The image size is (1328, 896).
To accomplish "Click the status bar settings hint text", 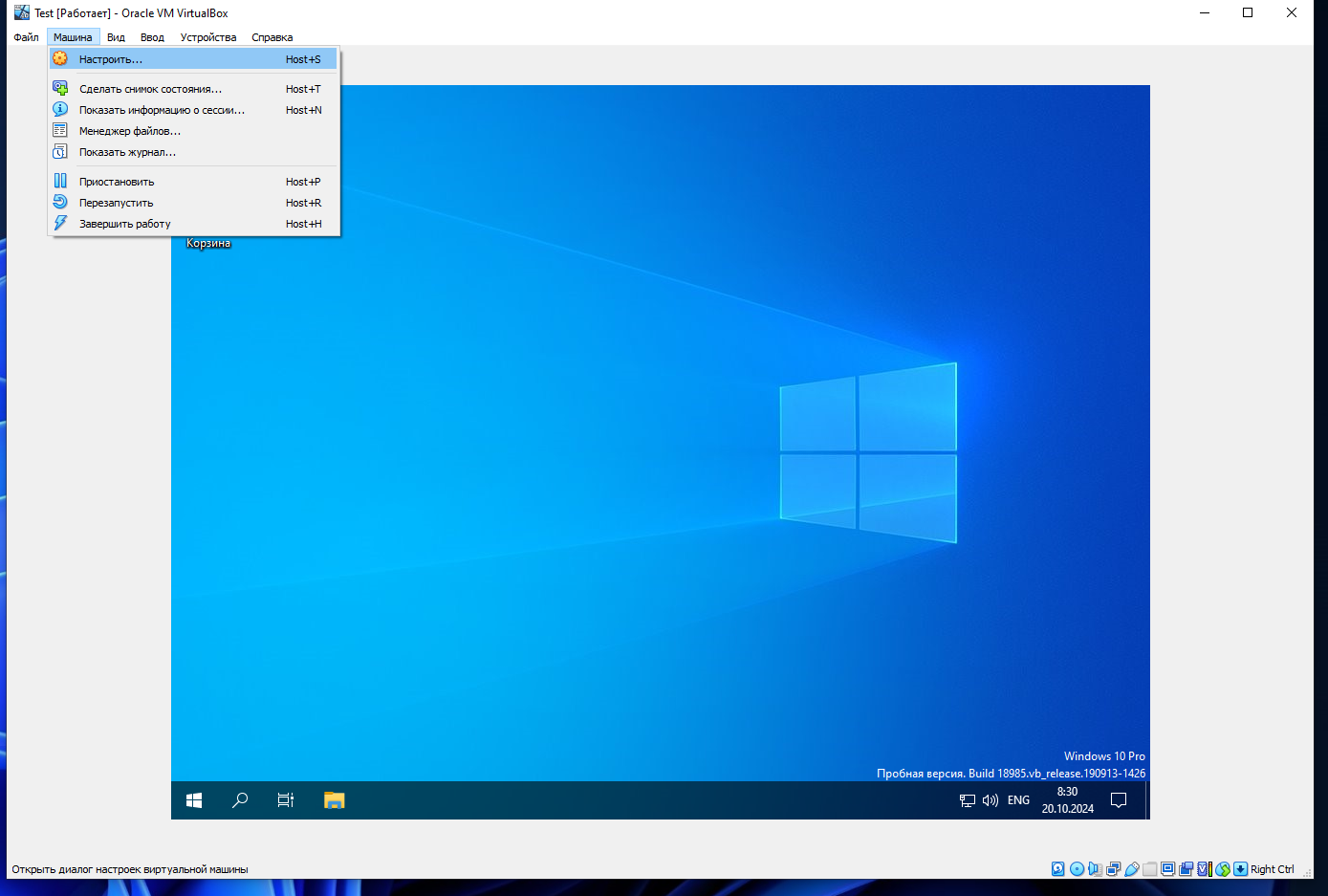I will (x=130, y=869).
